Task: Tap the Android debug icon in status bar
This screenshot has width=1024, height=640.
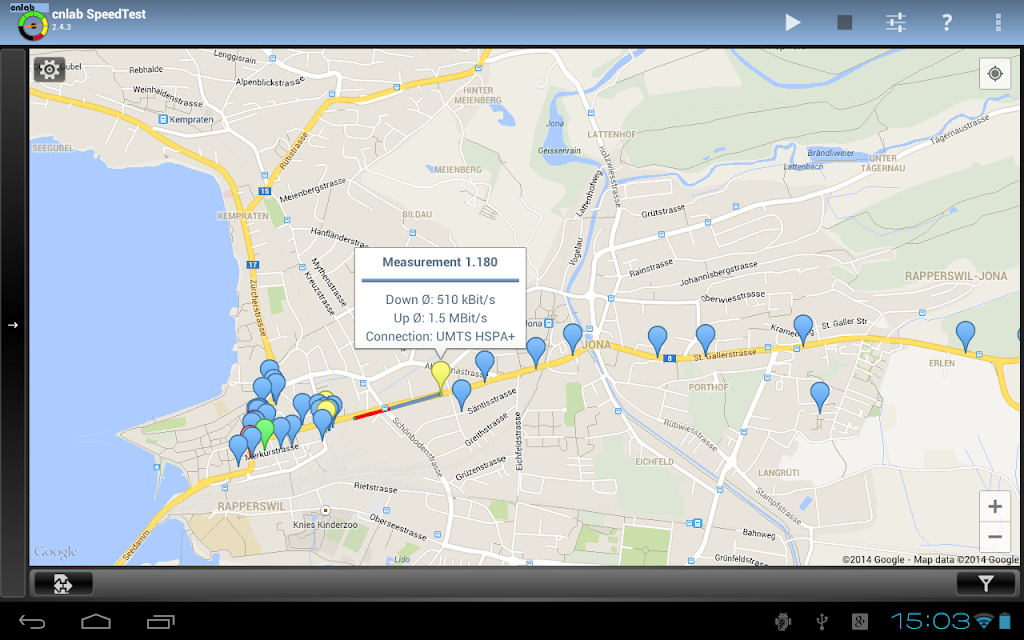Action: 783,621
